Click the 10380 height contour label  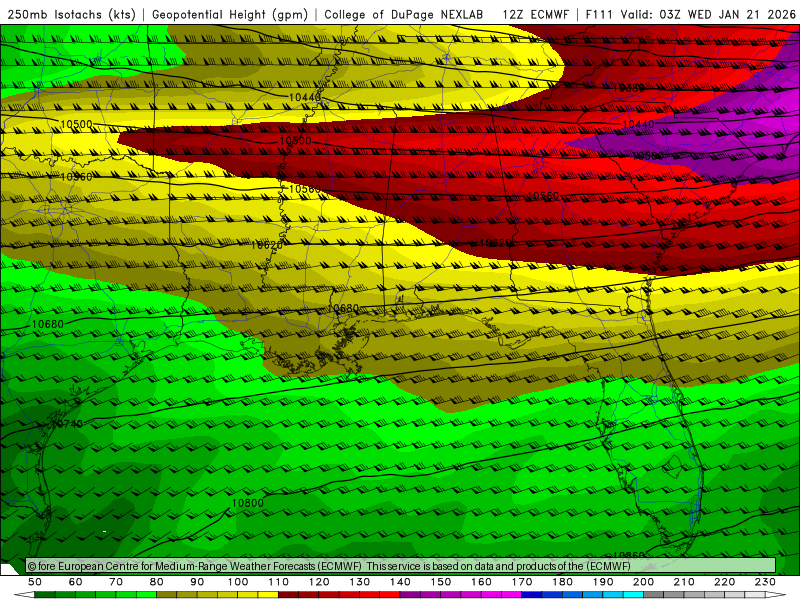(629, 88)
